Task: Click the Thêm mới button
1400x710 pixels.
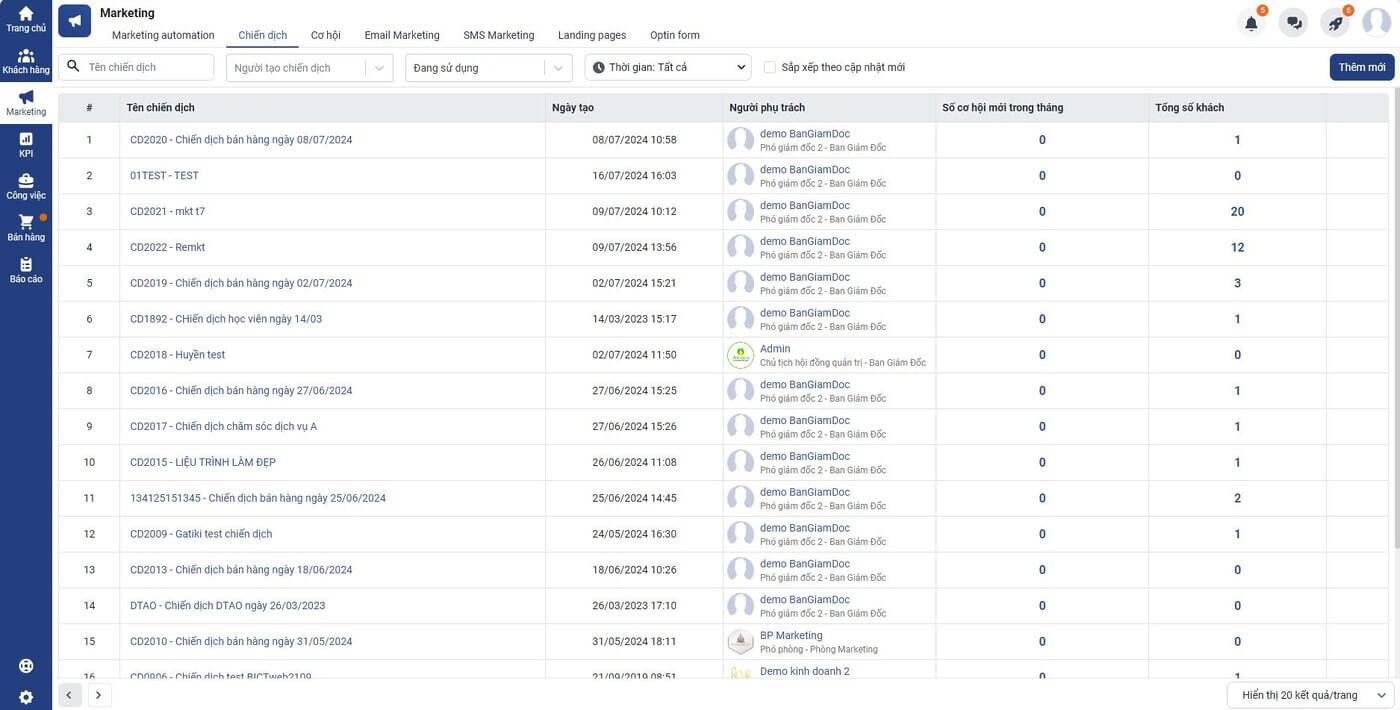Action: point(1361,67)
